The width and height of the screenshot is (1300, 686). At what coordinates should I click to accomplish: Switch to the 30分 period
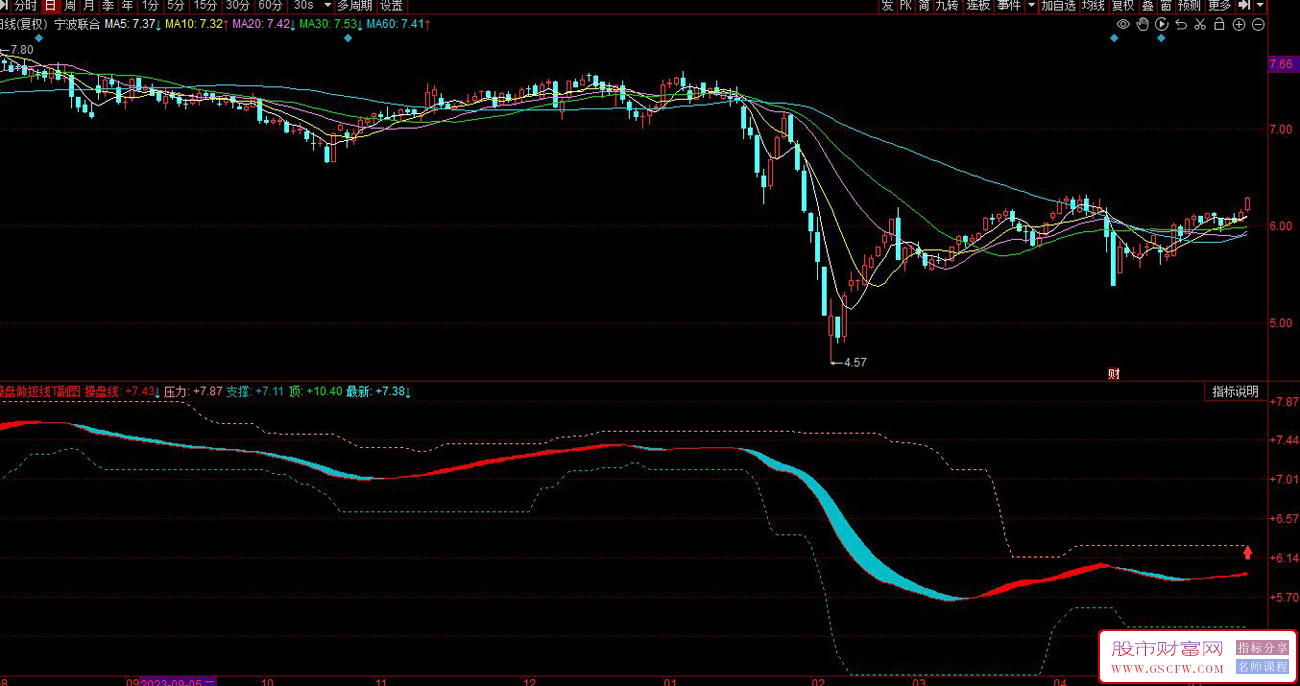click(x=238, y=5)
